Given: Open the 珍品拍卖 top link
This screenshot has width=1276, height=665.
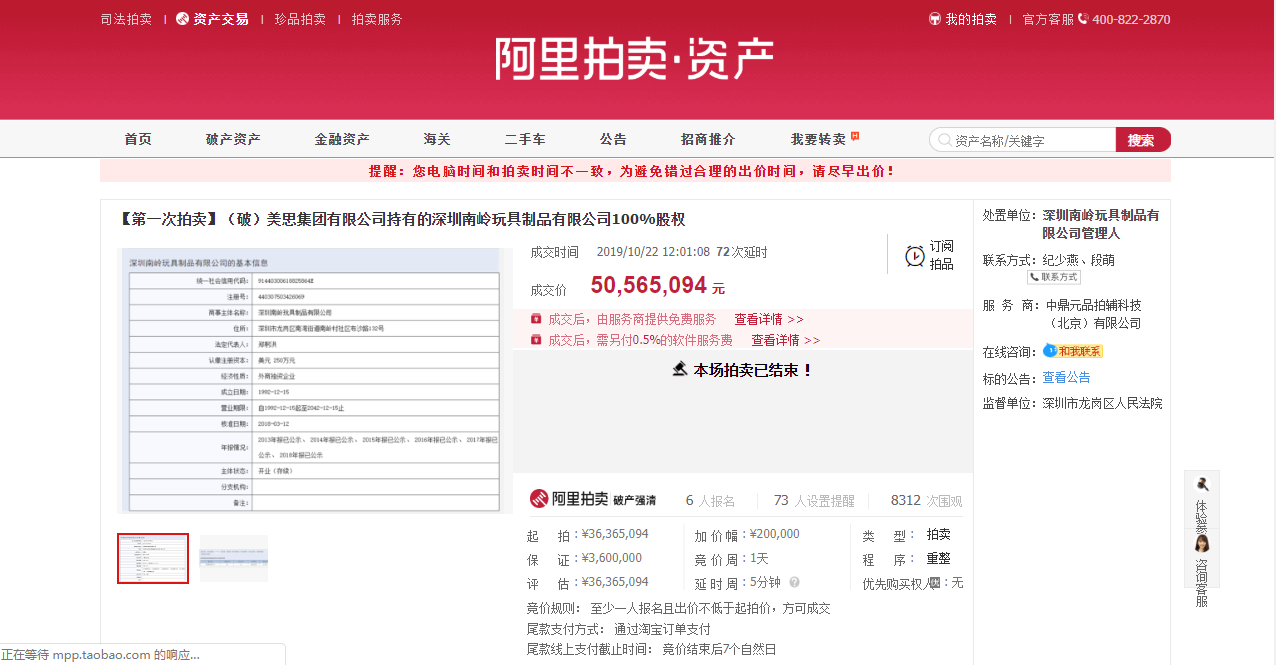Looking at the screenshot, I should click(x=301, y=19).
